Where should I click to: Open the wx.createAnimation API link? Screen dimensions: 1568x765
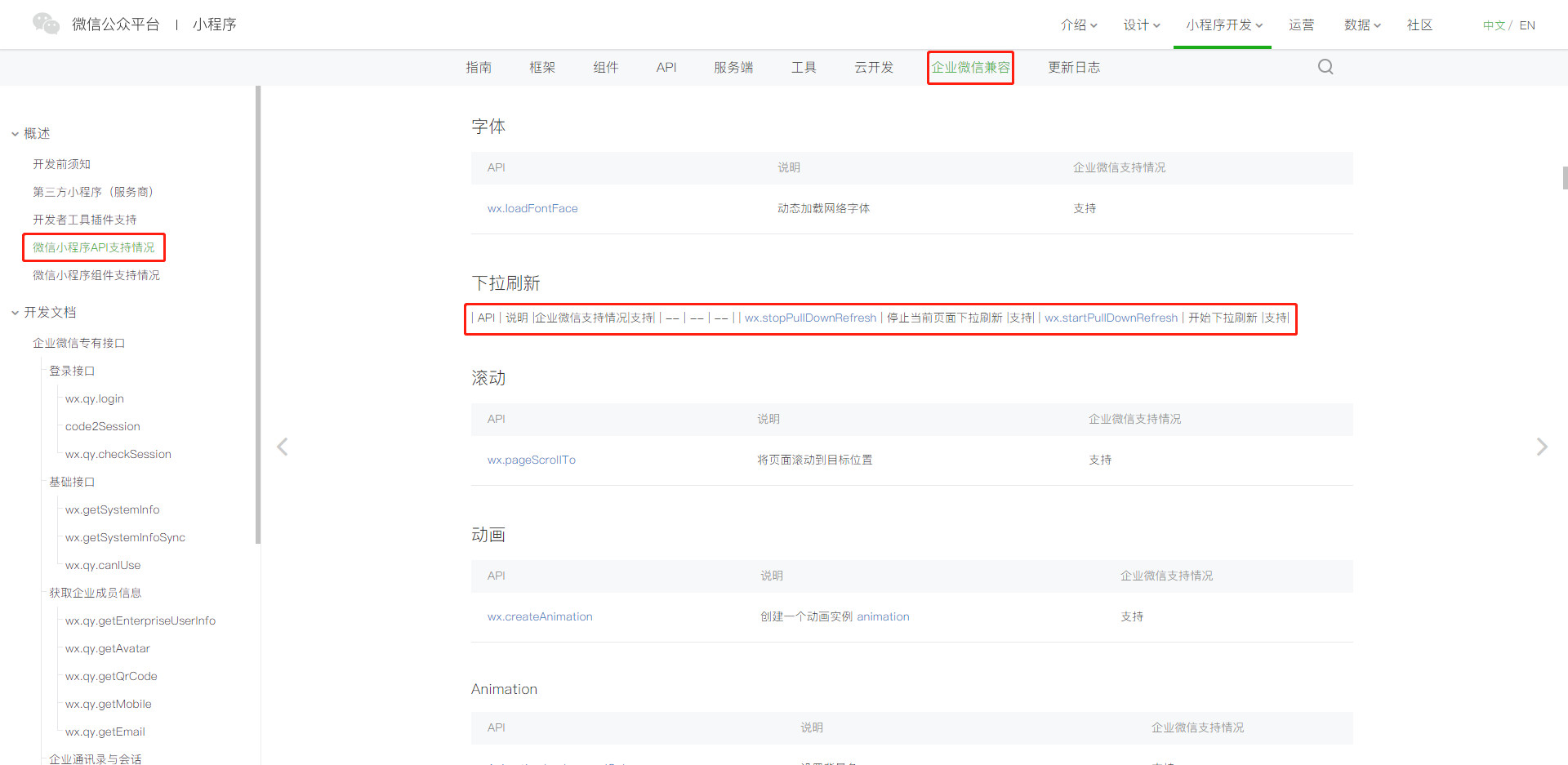coord(540,616)
